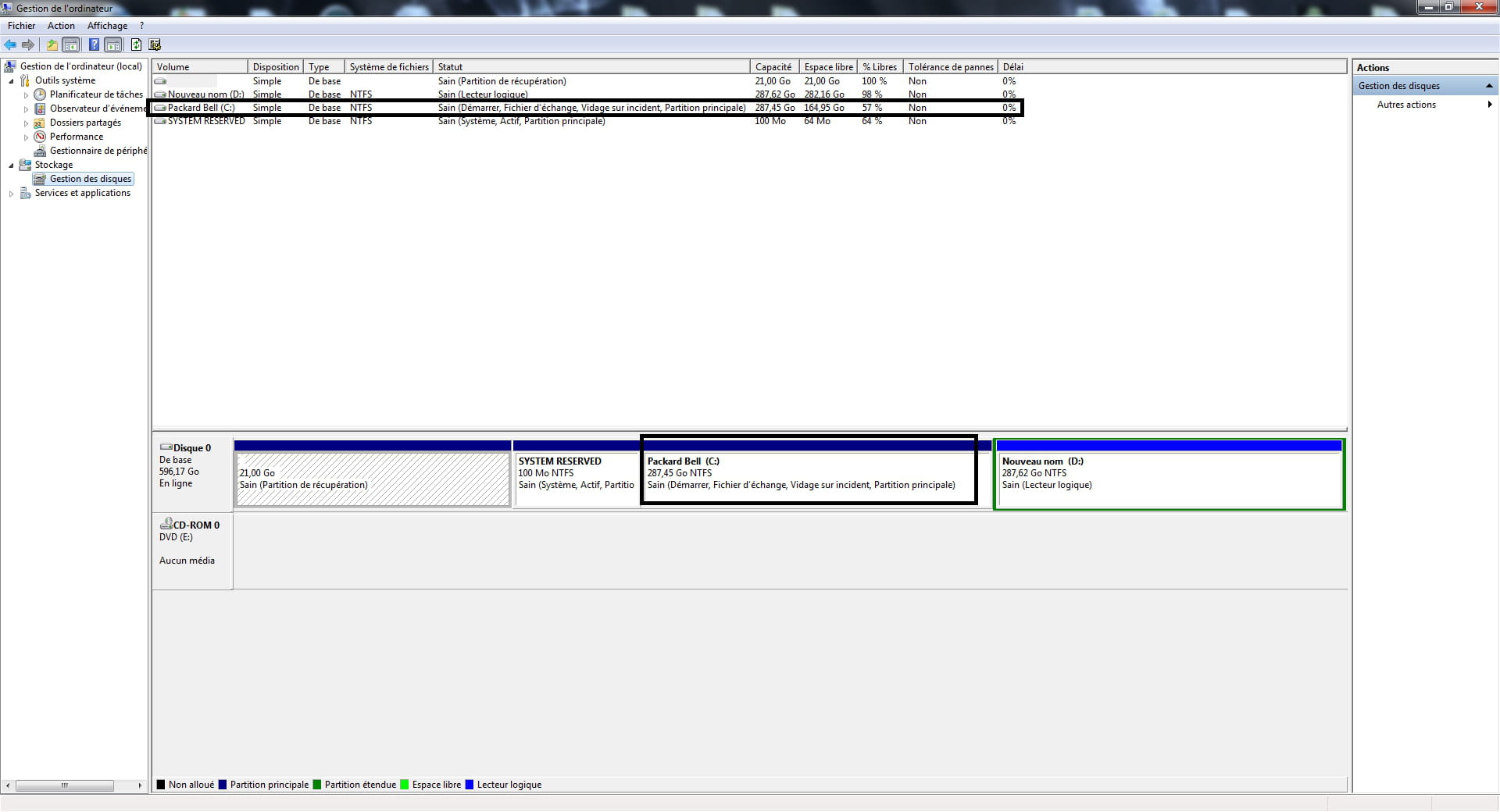This screenshot has width=1500, height=812.
Task: Toggle the console tree show/hide icon
Action: point(71,45)
